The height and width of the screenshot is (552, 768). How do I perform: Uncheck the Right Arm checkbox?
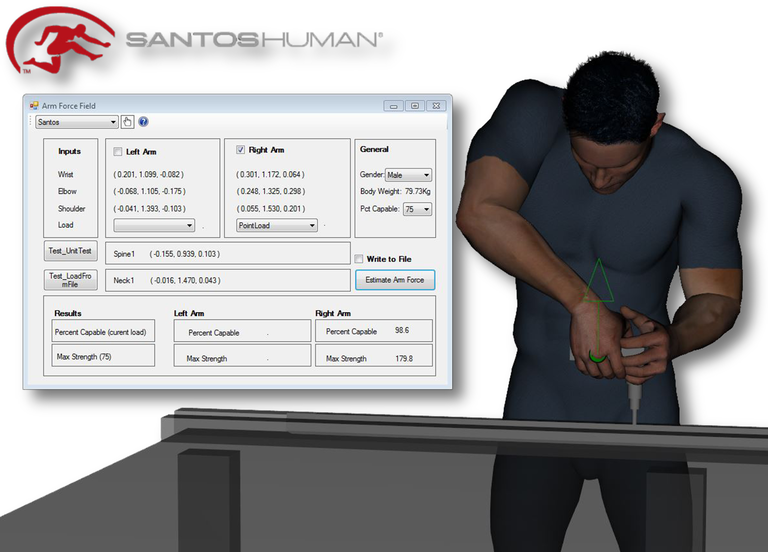(x=240, y=149)
